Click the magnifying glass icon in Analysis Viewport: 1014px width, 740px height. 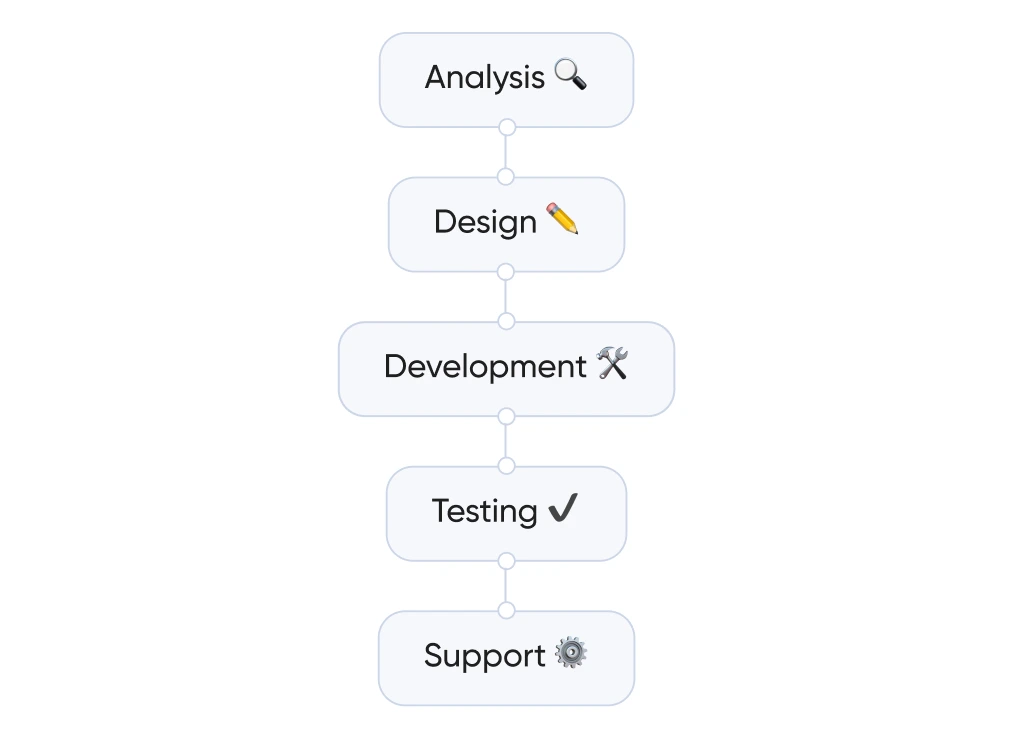point(570,75)
